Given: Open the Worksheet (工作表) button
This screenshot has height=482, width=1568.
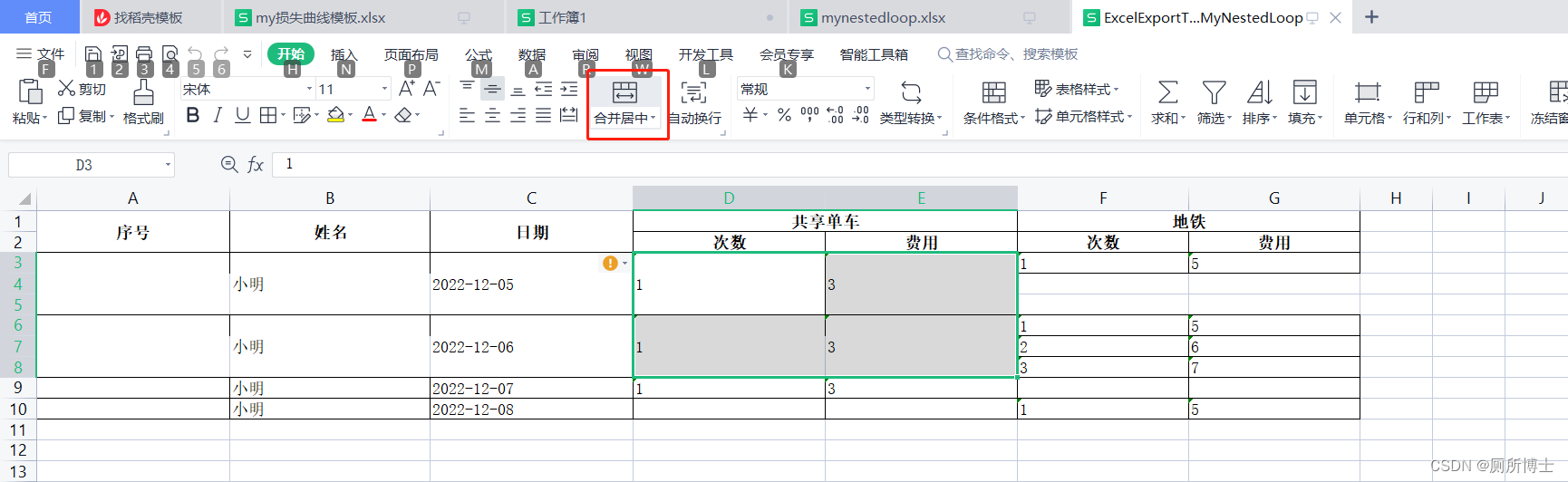Looking at the screenshot, I should (x=1486, y=102).
